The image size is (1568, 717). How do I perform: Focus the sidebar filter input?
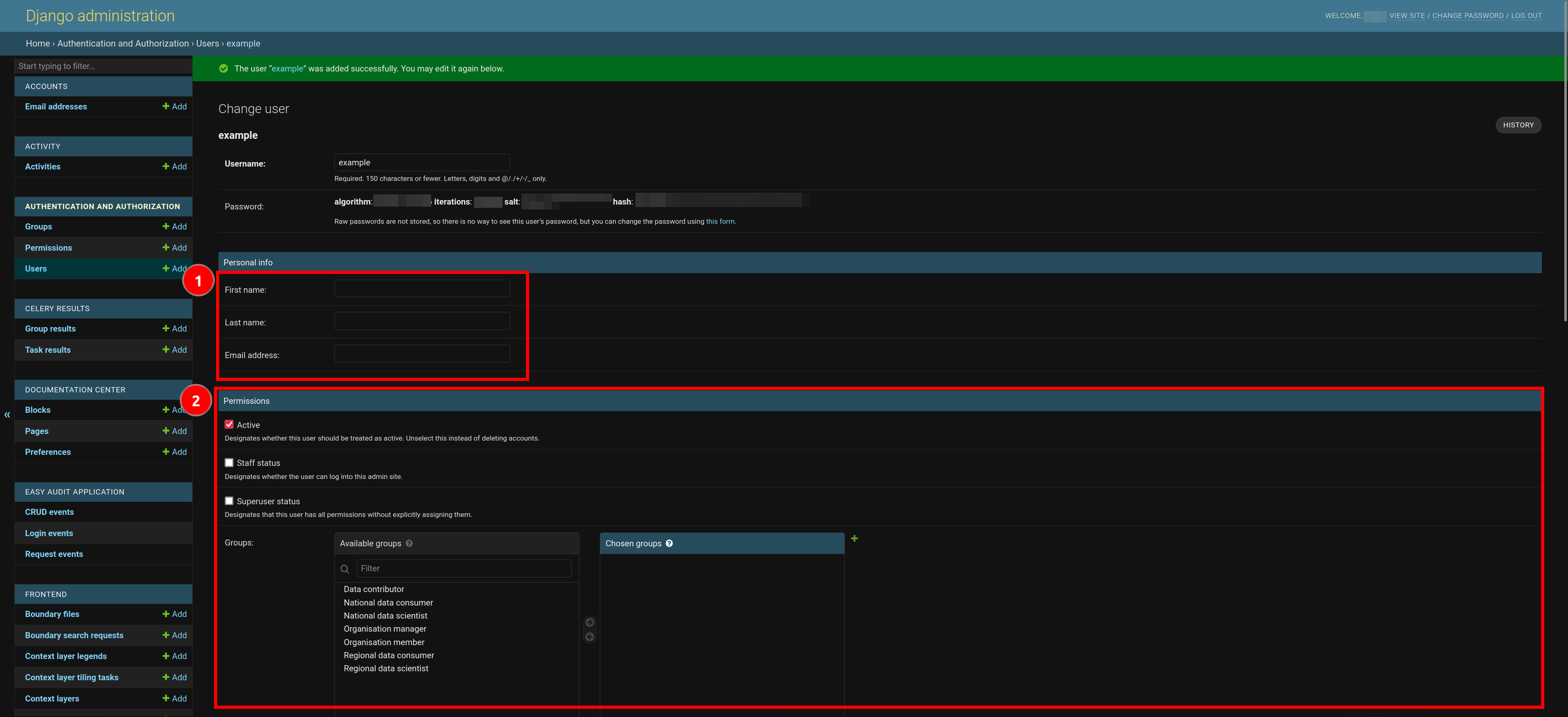click(x=103, y=66)
